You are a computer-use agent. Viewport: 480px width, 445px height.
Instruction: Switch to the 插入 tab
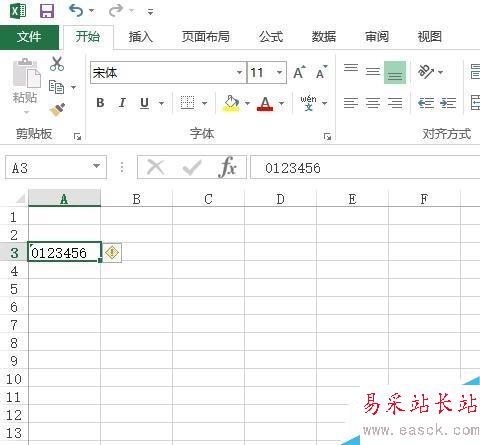pyautogui.click(x=141, y=36)
